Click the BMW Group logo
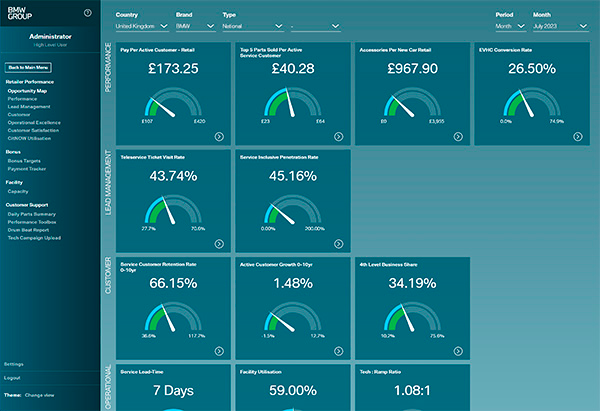The width and height of the screenshot is (600, 411). 20,13
